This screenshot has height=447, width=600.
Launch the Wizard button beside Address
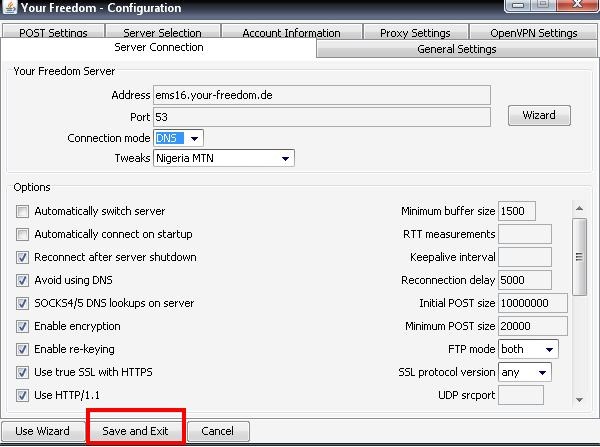(539, 115)
